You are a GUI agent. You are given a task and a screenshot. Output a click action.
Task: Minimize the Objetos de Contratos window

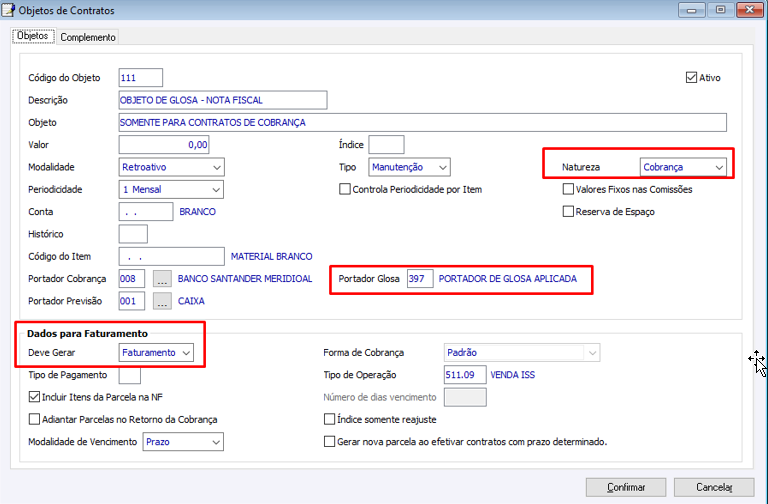click(692, 10)
